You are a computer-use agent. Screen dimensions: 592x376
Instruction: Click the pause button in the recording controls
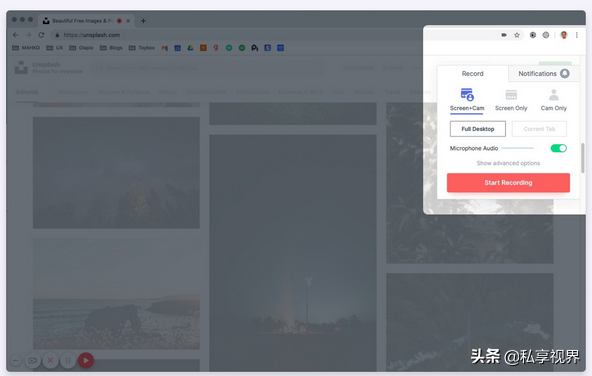tap(68, 361)
